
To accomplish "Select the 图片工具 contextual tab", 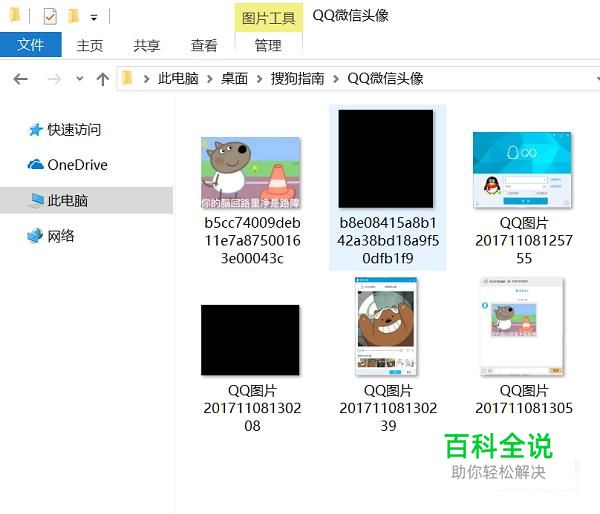I will pos(269,18).
